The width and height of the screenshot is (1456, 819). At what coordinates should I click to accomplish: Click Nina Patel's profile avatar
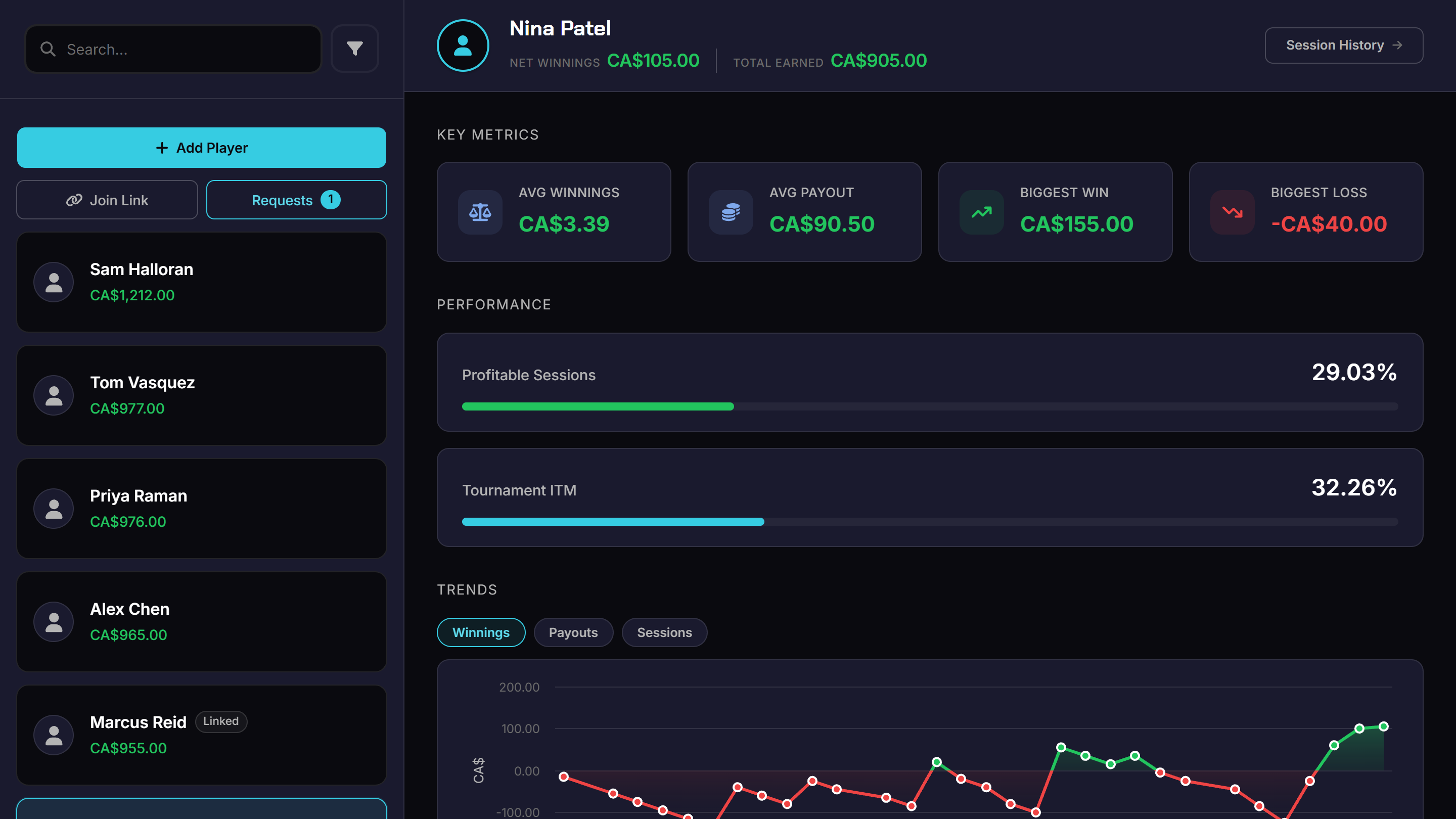(463, 45)
